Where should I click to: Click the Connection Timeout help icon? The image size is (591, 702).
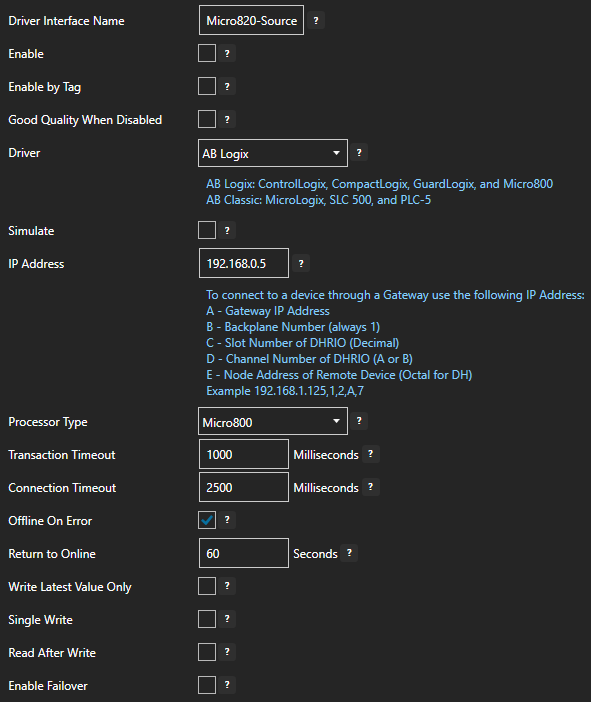370,487
